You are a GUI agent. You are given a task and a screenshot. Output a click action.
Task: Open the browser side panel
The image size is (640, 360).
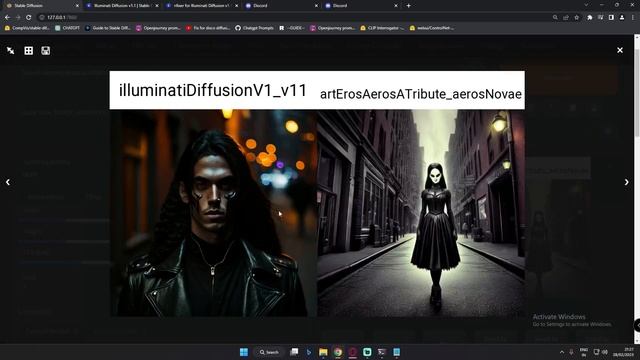[611, 18]
